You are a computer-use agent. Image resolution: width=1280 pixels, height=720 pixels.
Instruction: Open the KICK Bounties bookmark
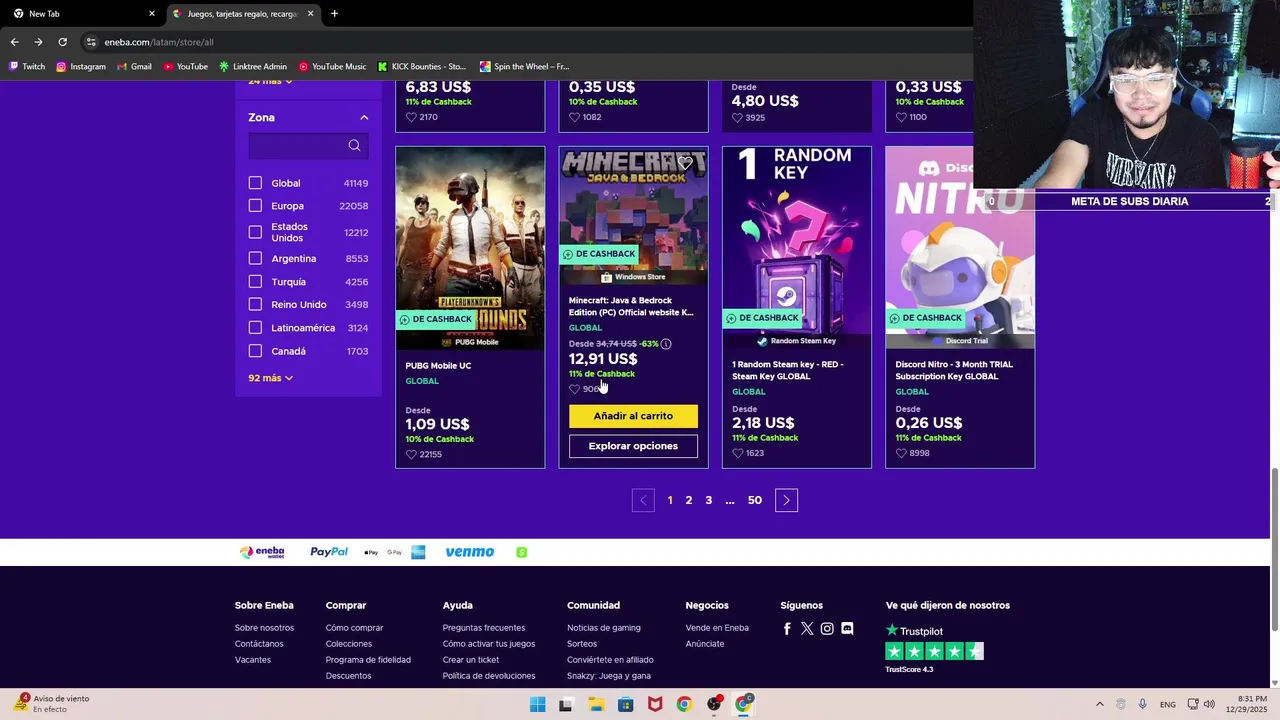point(421,67)
